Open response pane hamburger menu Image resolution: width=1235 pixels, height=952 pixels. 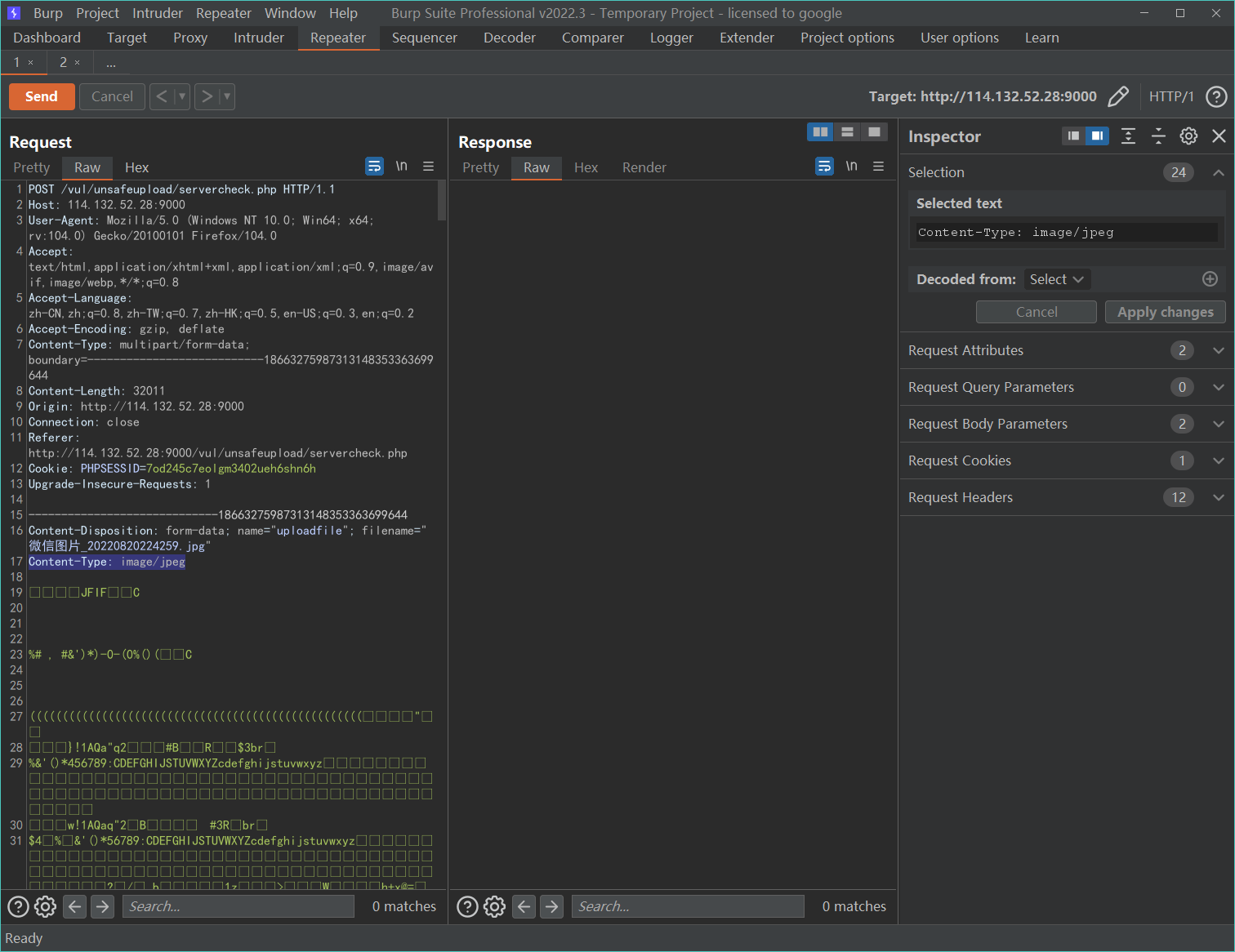[878, 167]
